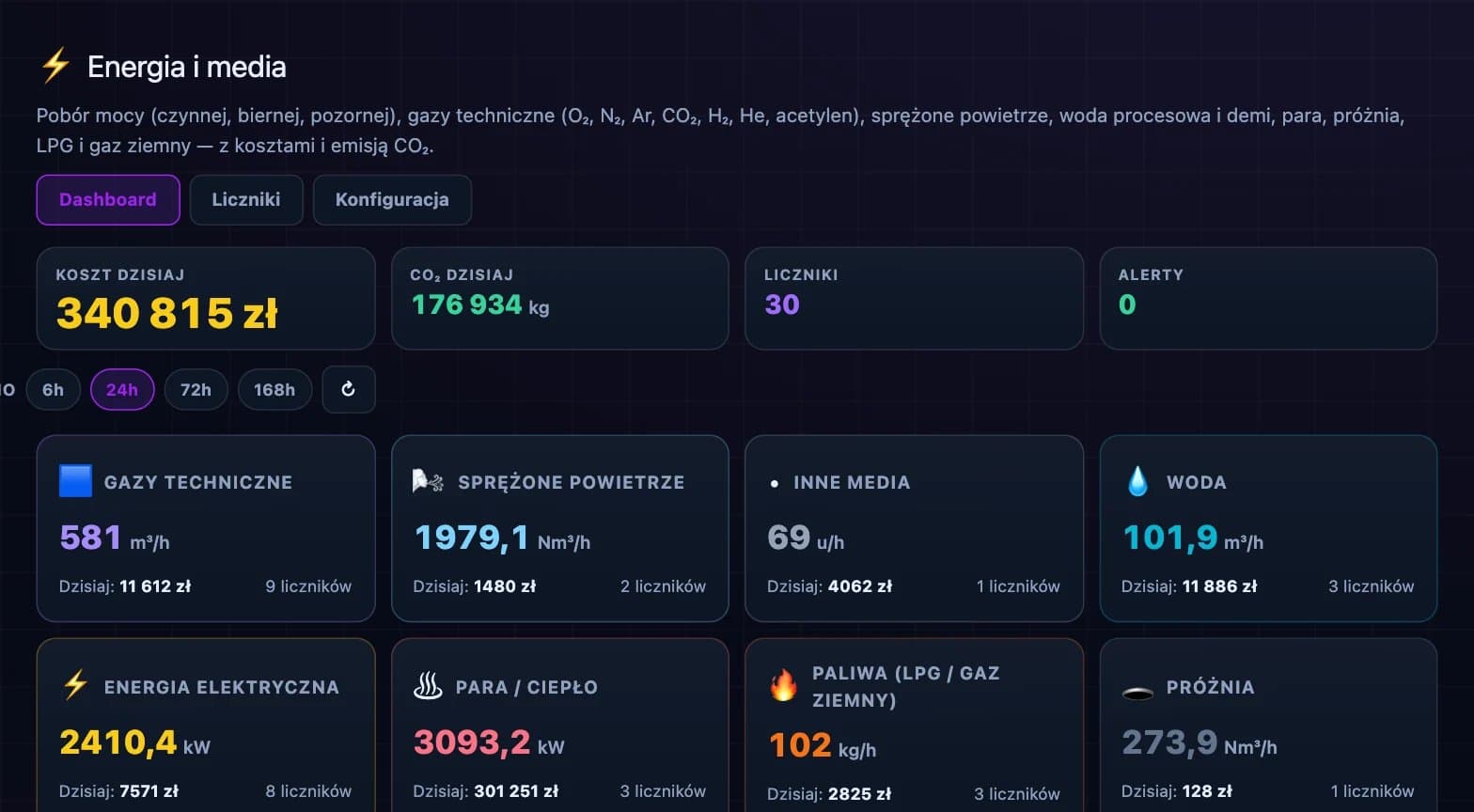1474x812 pixels.
Task: Click the 273,9 Nm³/h vacuum value
Action: pyautogui.click(x=1200, y=742)
